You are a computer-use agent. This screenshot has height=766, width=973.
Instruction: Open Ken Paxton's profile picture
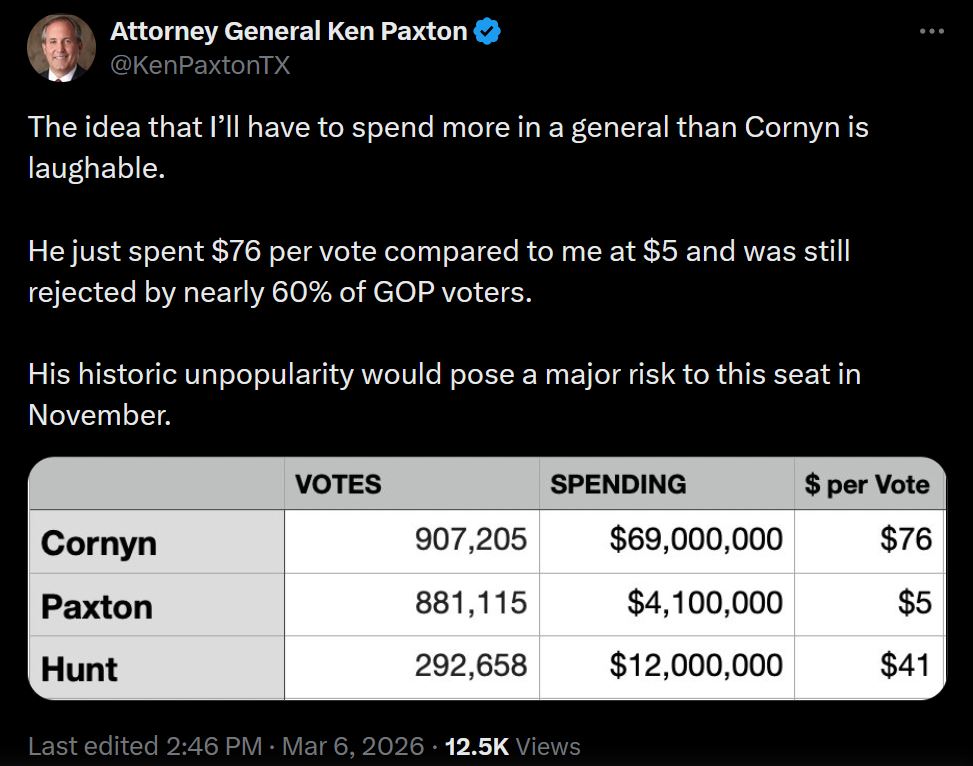tap(61, 47)
